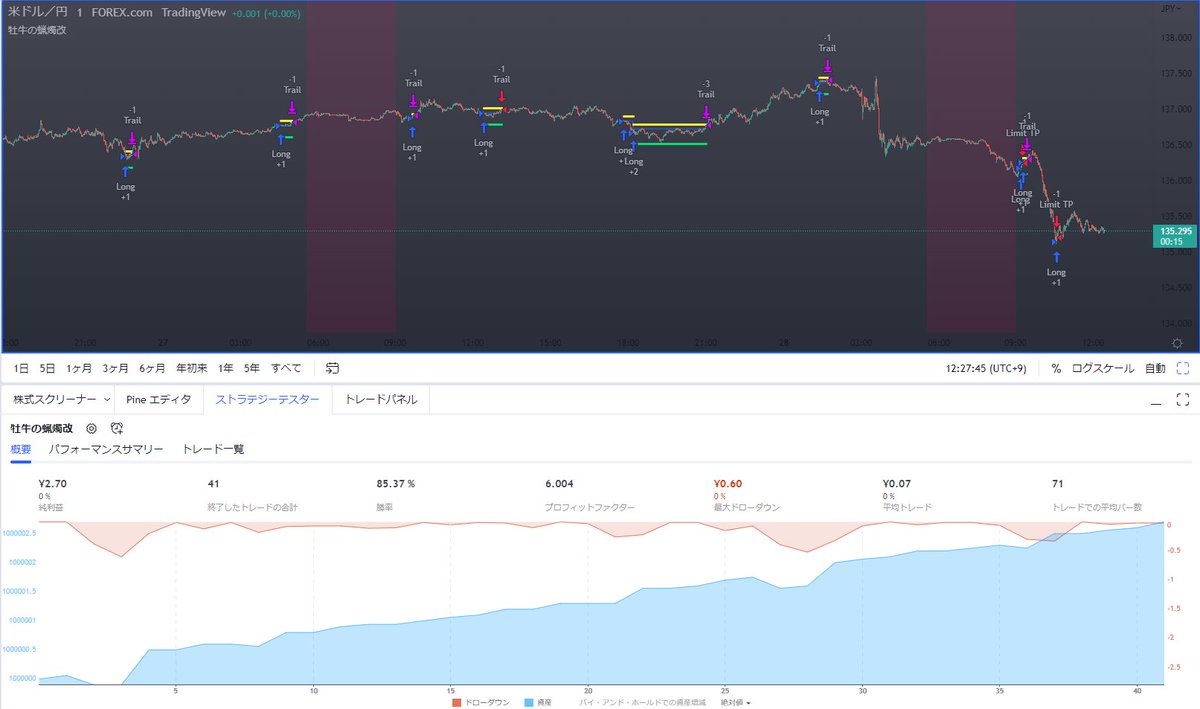Maximize the bottom strategy tester panel
This screenshot has width=1200, height=709.
1183,400
